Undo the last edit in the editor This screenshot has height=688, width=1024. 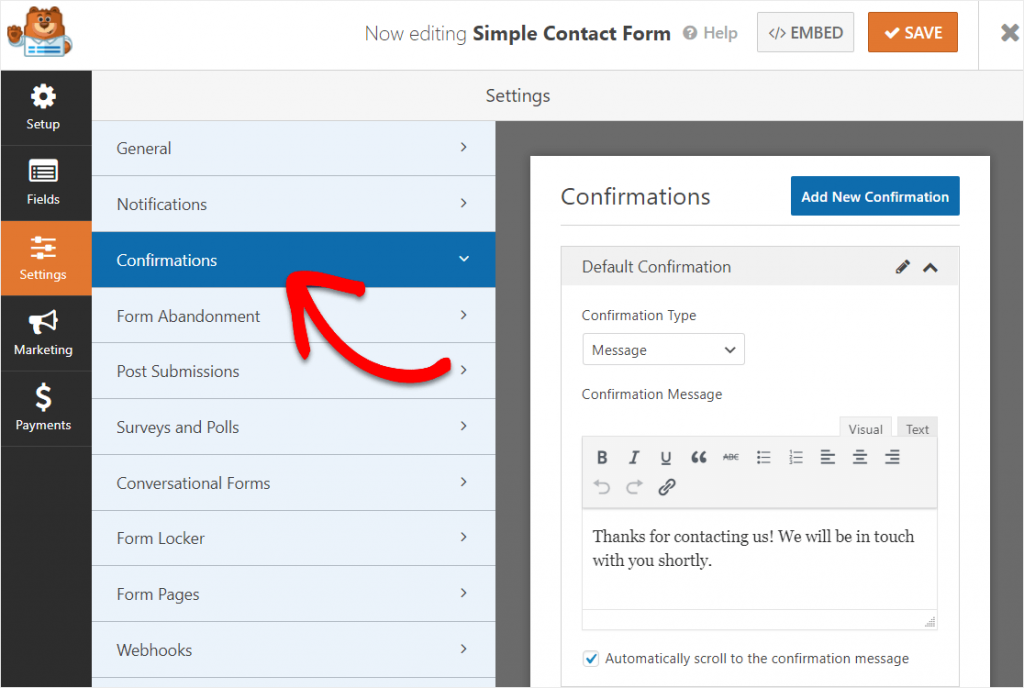602,487
